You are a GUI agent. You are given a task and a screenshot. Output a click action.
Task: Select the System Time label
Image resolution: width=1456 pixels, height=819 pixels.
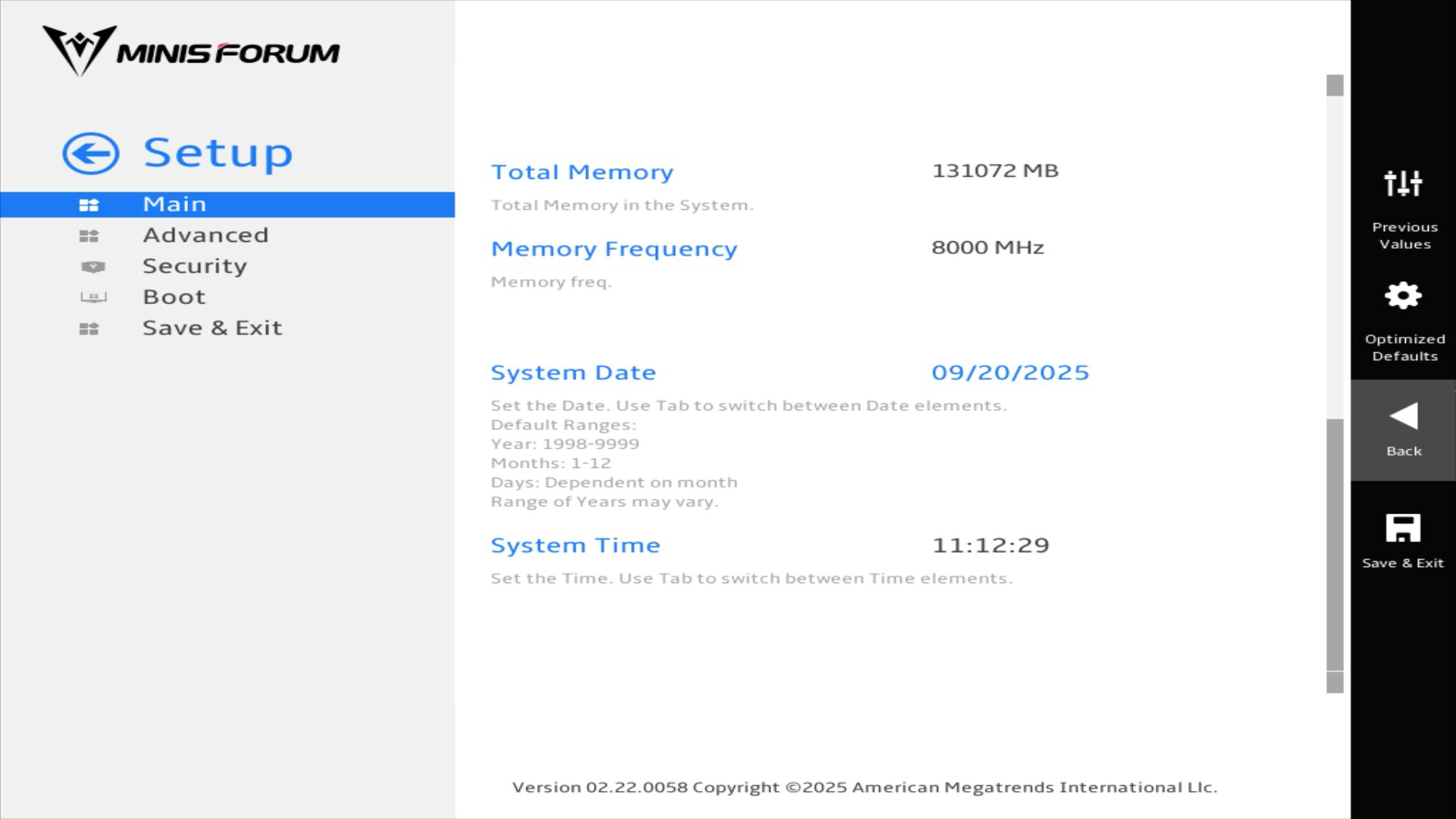click(576, 545)
